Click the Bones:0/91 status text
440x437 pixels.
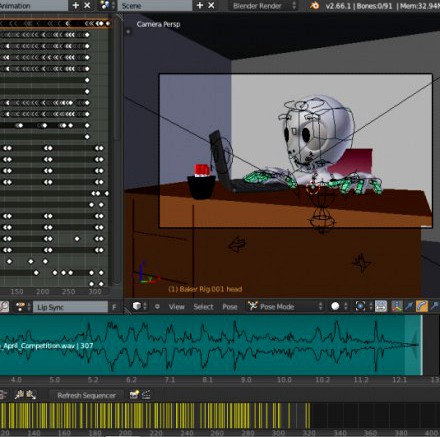point(374,6)
